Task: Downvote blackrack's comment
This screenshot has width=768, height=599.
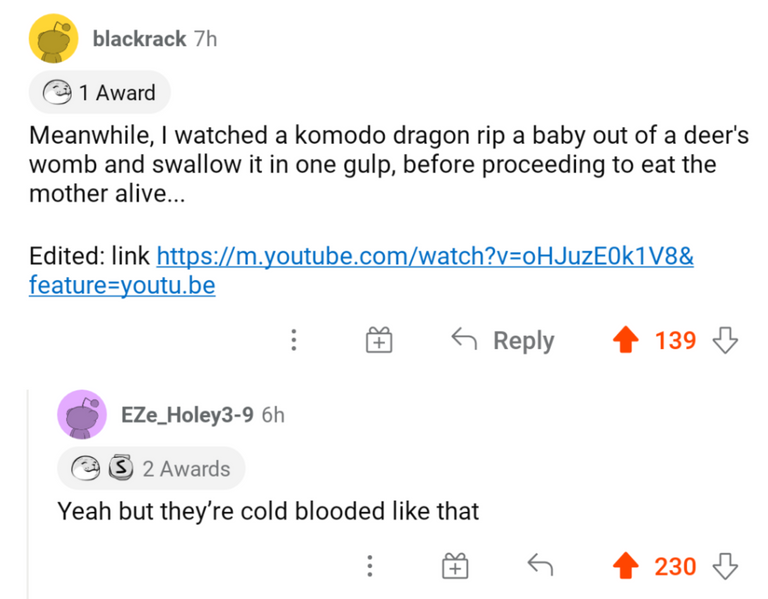Action: pos(724,341)
